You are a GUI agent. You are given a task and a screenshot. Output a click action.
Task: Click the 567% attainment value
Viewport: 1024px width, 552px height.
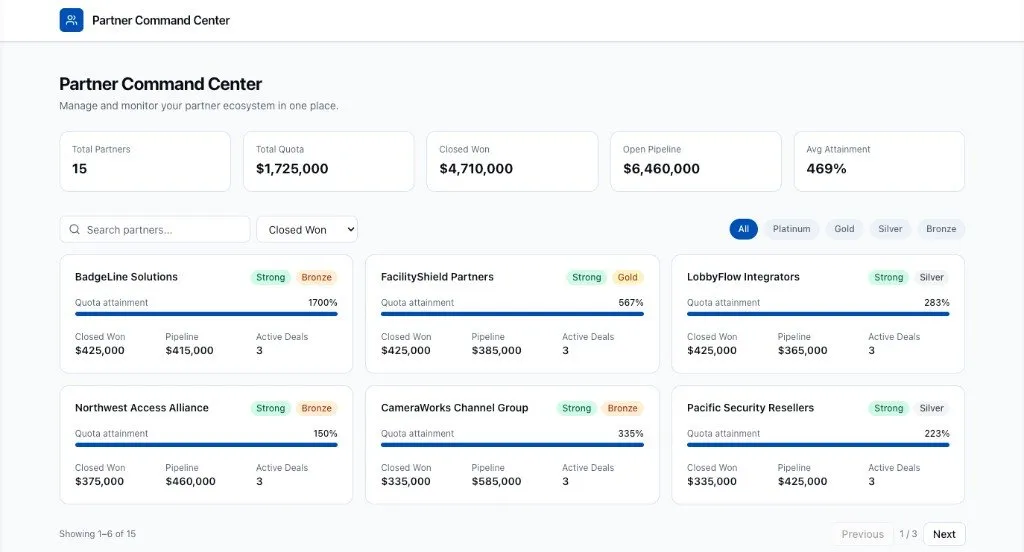[x=631, y=302]
